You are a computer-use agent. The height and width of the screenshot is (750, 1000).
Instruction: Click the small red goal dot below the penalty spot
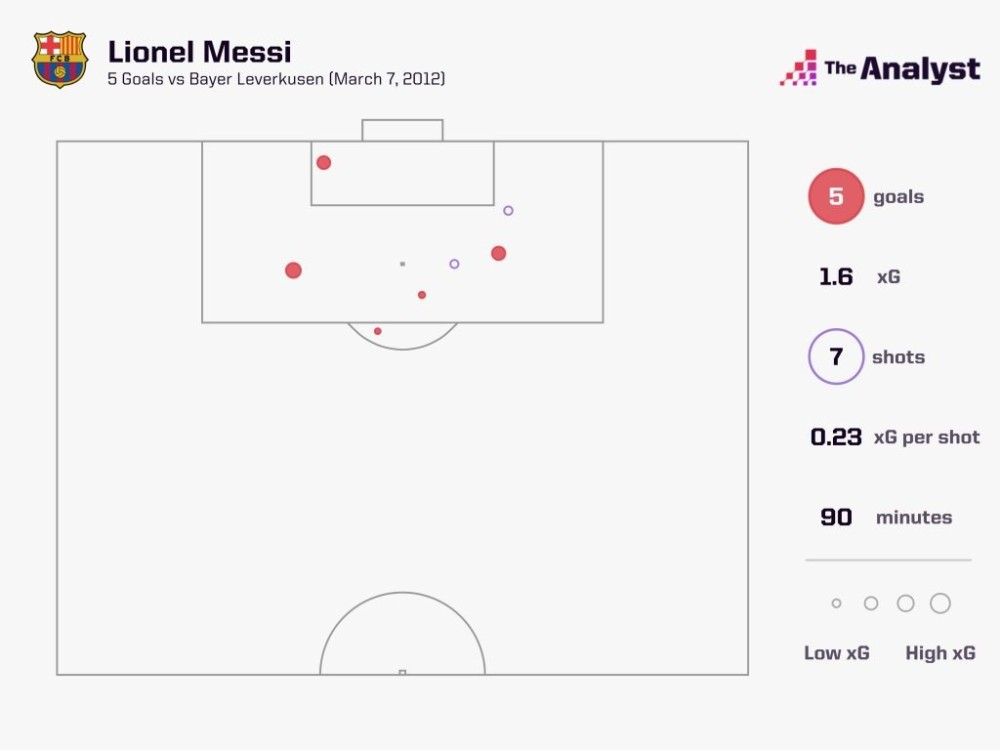[x=422, y=295]
